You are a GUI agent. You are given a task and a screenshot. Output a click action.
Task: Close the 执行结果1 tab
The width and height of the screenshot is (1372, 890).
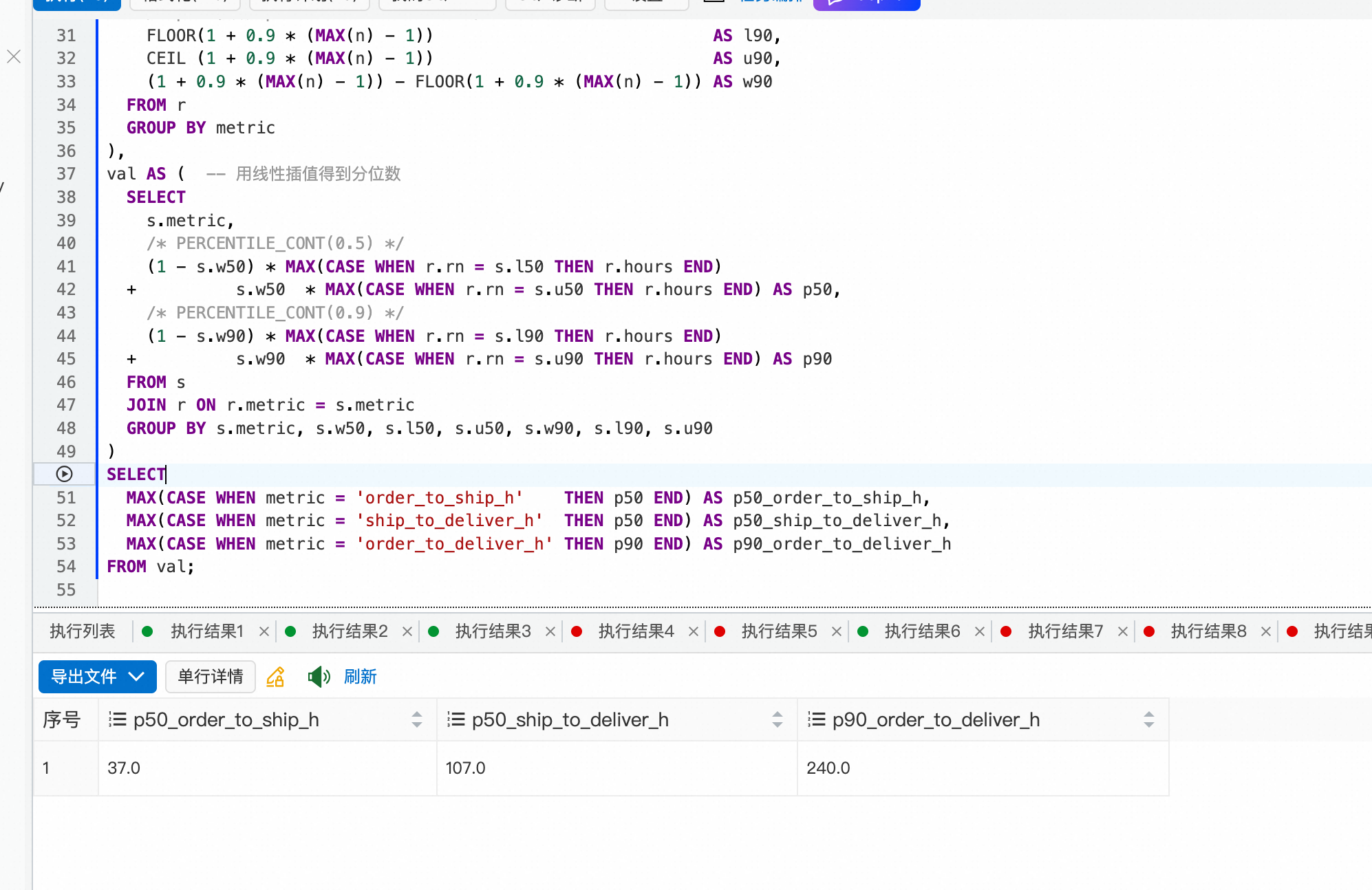click(264, 631)
